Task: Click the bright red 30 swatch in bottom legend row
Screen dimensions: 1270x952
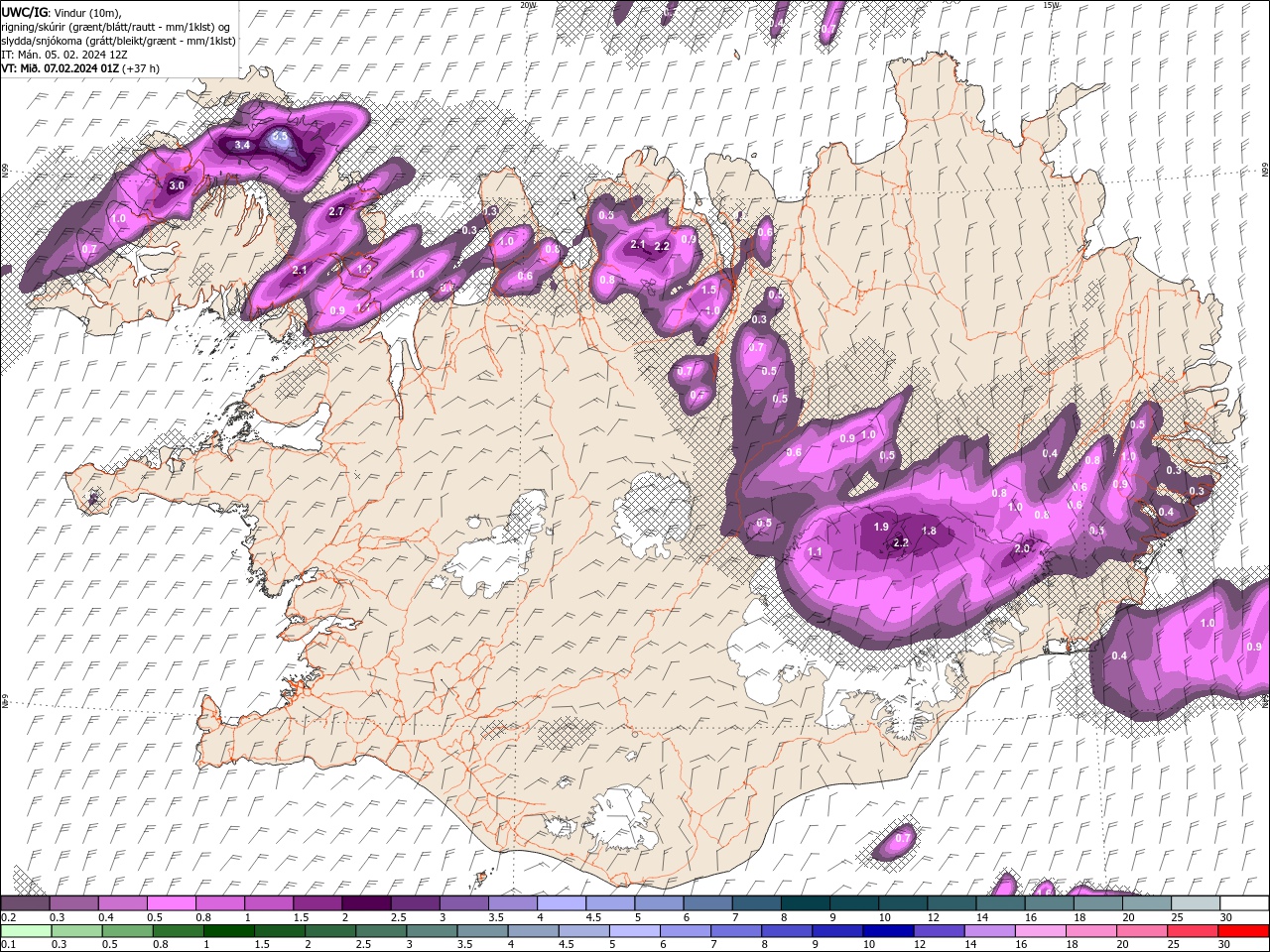Action: pyautogui.click(x=1242, y=931)
